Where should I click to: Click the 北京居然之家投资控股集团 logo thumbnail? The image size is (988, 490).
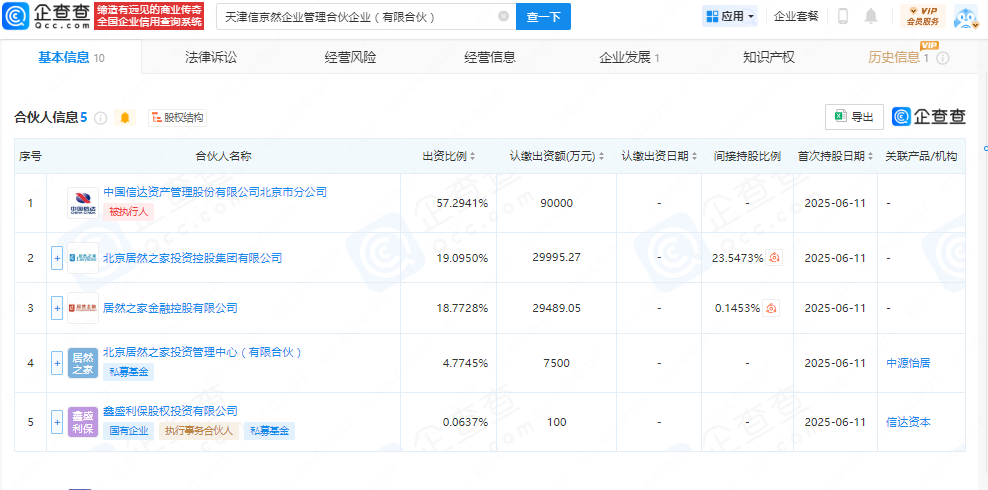click(x=83, y=258)
